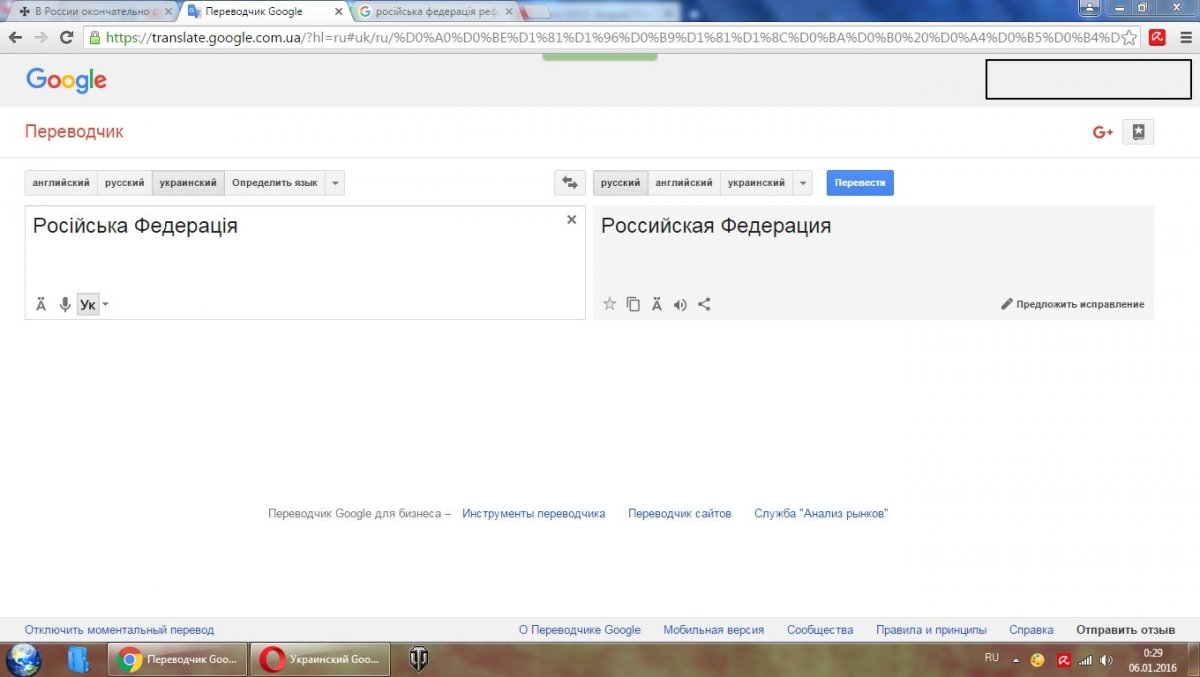Click the Google+ icon
This screenshot has height=677, width=1200.
tap(1102, 132)
